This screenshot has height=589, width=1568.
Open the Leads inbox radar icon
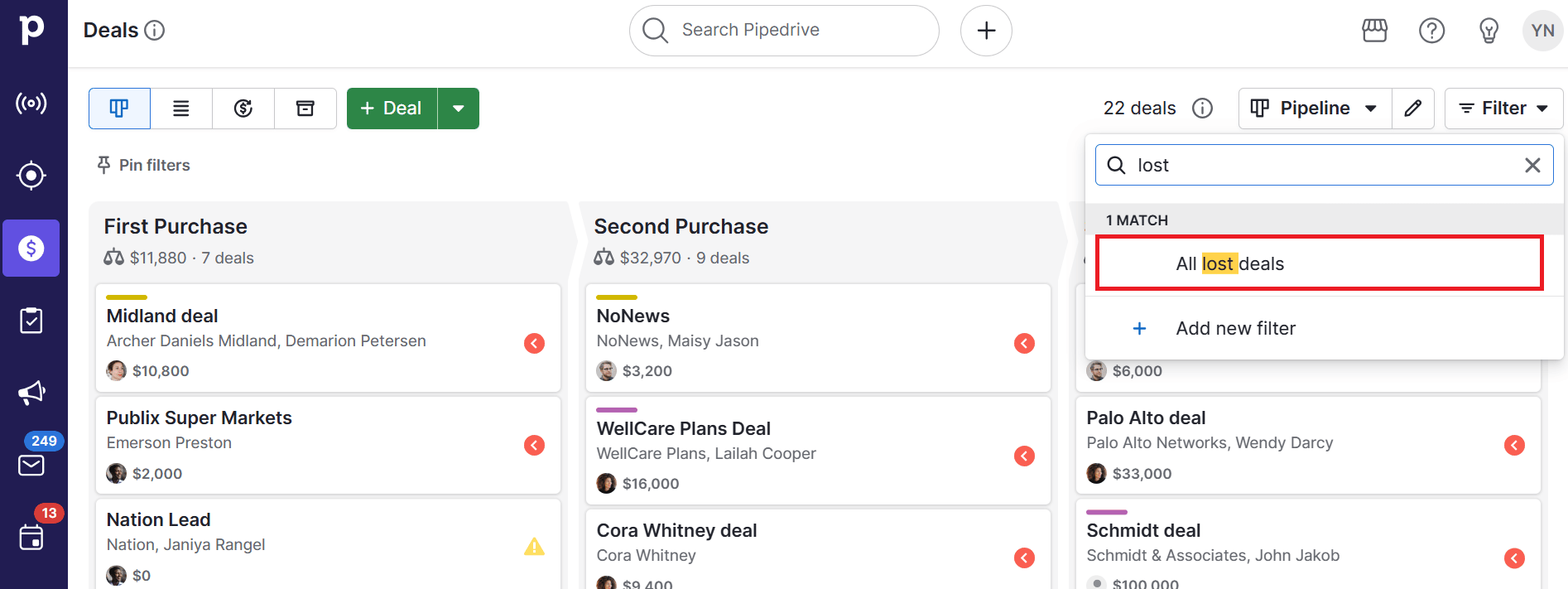click(x=31, y=104)
